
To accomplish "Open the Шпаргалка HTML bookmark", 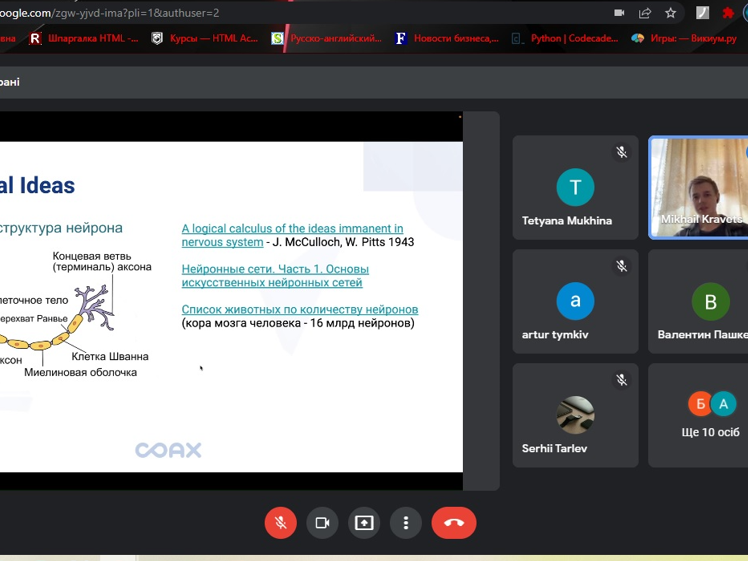I will point(84,38).
